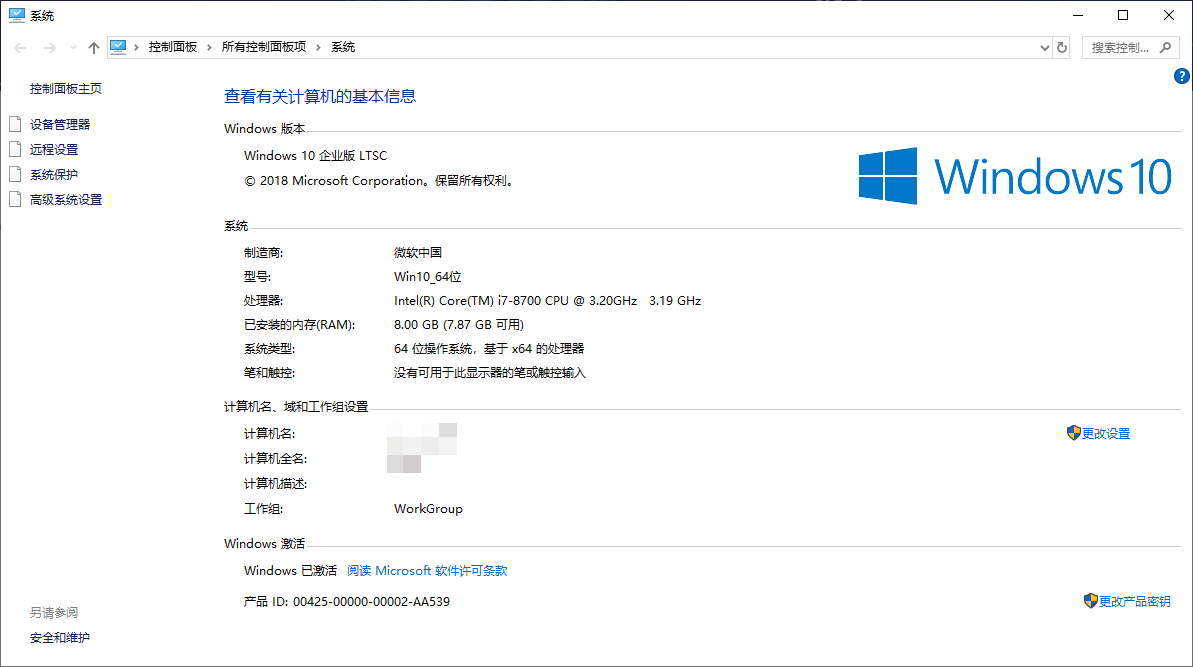
Task: Select the WorkGroup value
Action: [428, 509]
